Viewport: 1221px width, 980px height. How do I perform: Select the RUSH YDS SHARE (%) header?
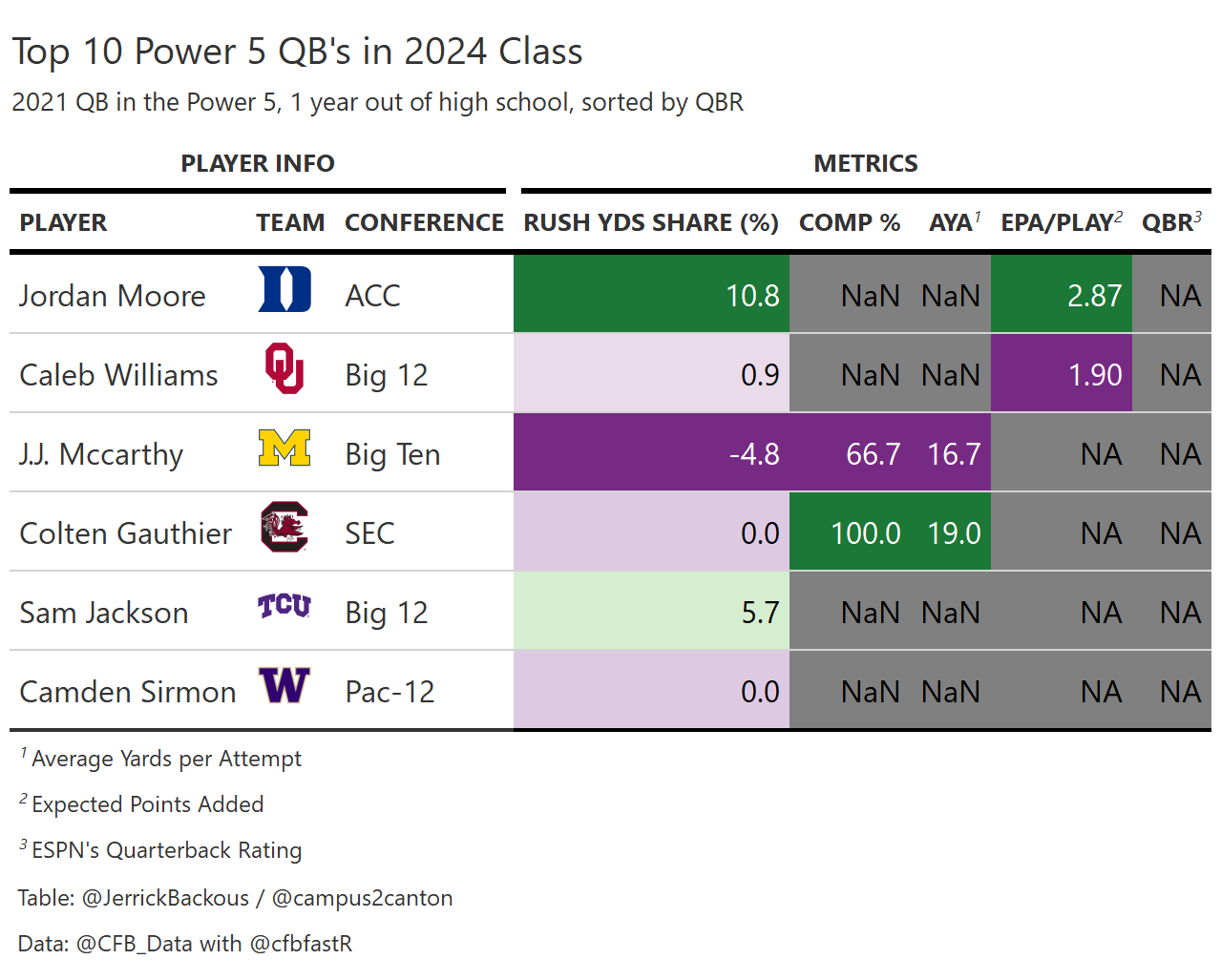[x=651, y=223]
